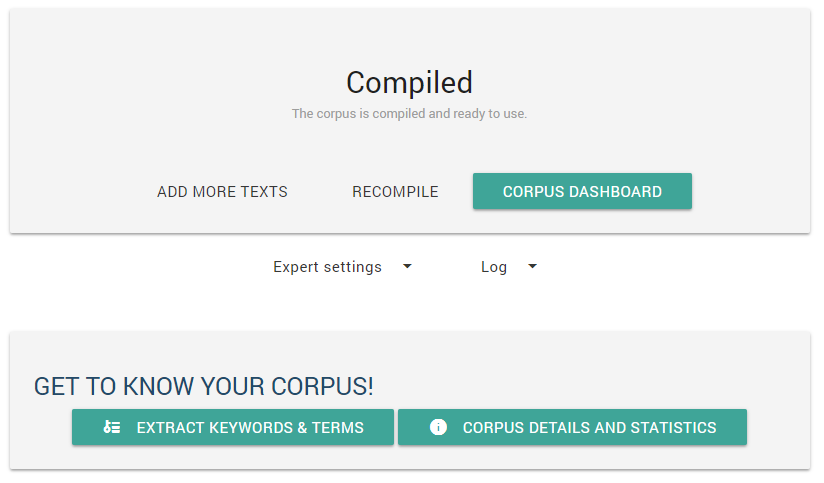Click the "corpus is compiled and ready" message
The image size is (824, 483).
[x=409, y=114]
